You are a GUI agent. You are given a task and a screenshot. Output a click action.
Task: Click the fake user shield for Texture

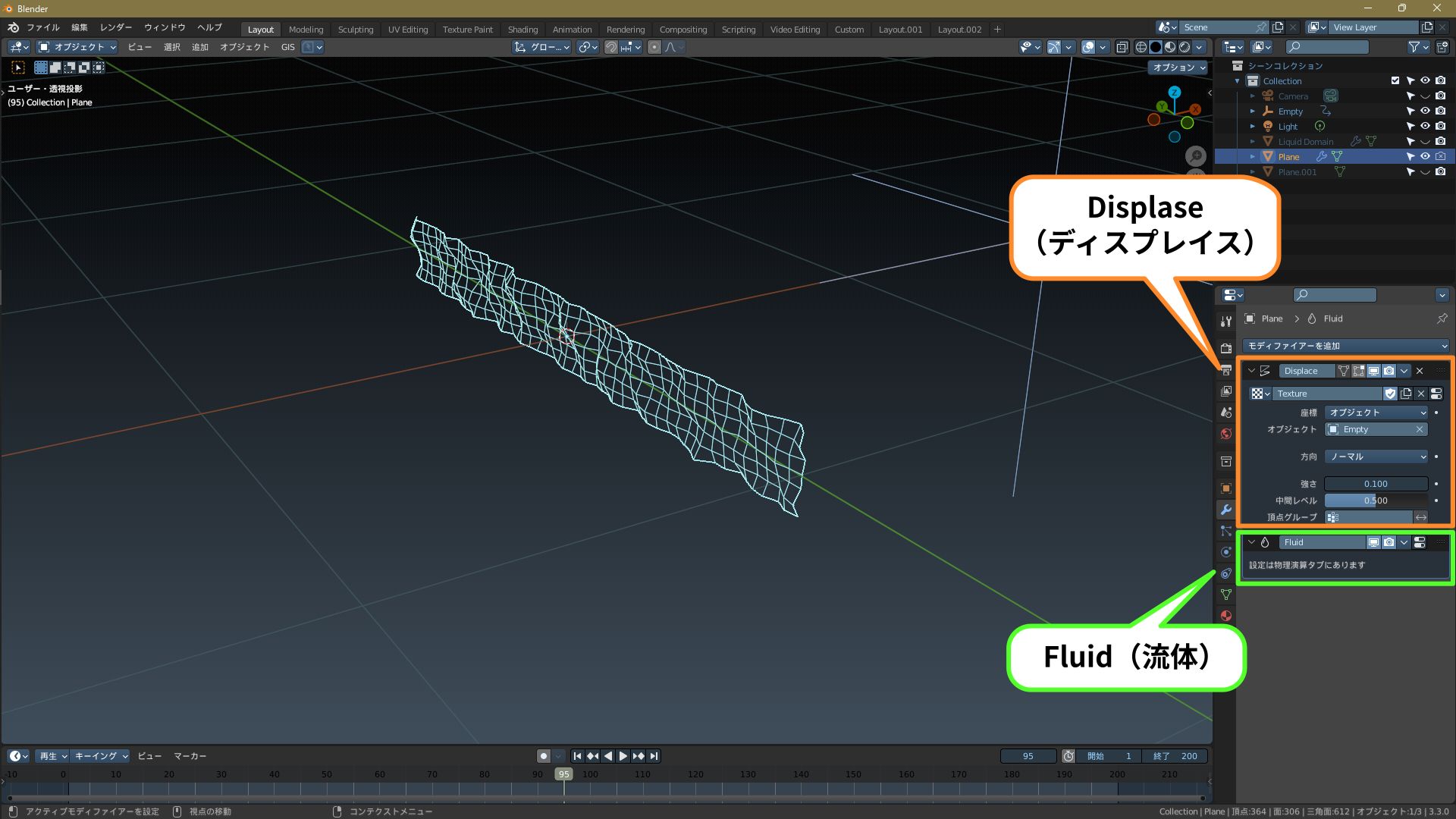(1390, 394)
